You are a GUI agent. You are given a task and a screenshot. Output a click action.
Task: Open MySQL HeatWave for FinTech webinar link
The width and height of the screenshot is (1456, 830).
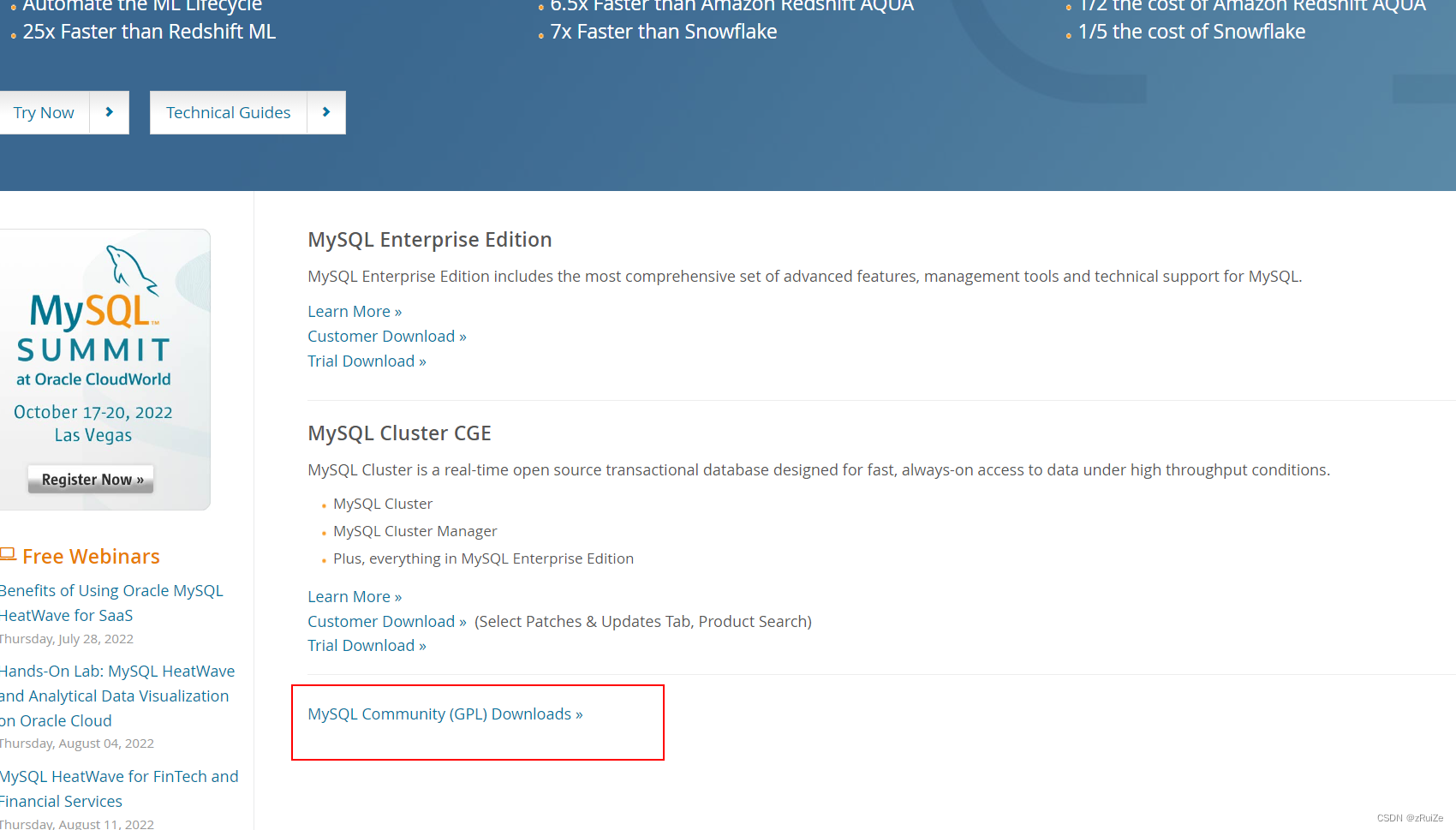click(119, 789)
